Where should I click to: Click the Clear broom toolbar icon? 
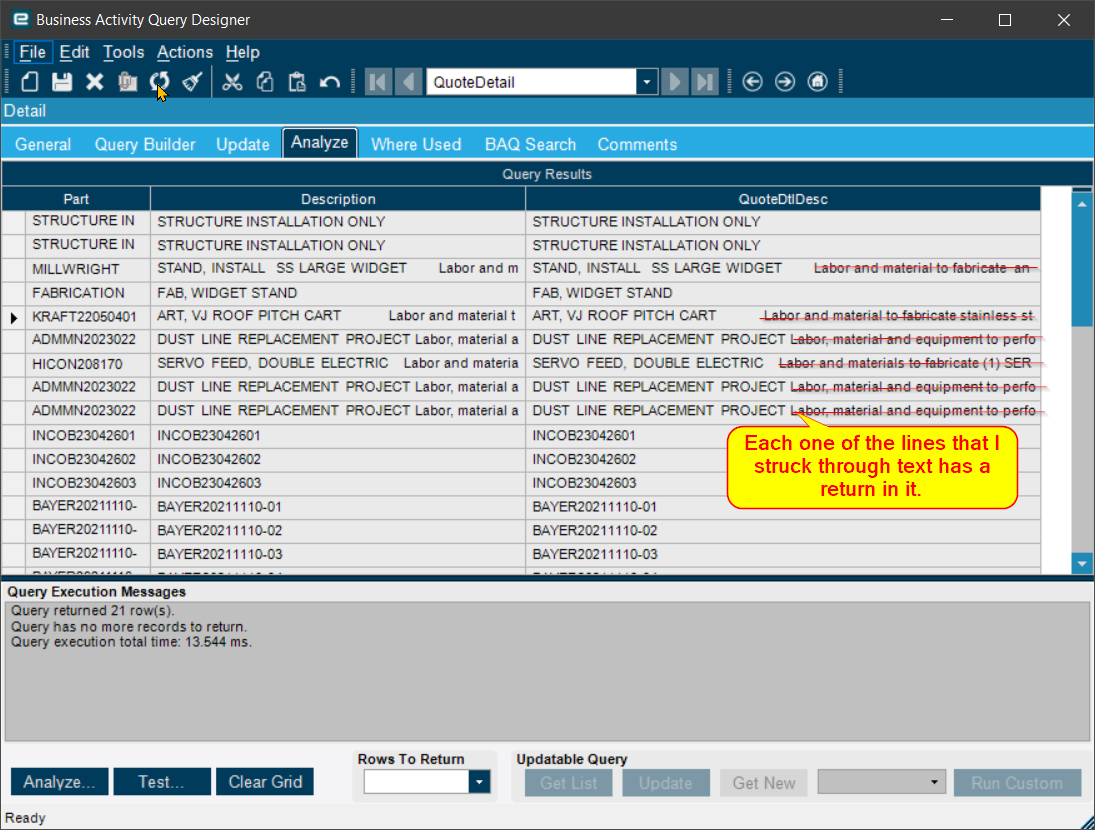(192, 82)
